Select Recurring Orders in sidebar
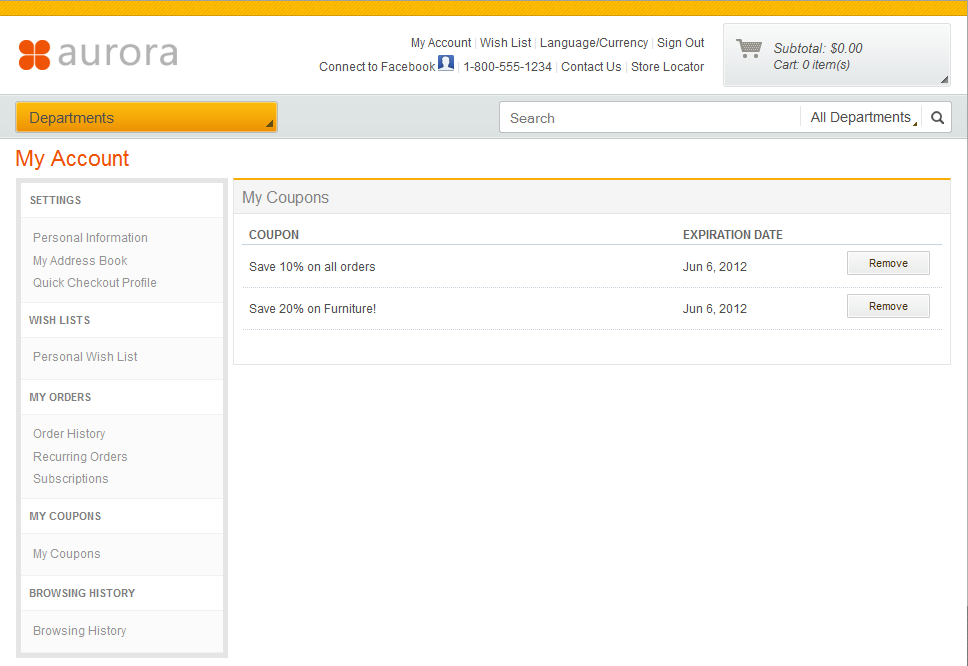Screen dimensions: 968x666 click(80, 457)
